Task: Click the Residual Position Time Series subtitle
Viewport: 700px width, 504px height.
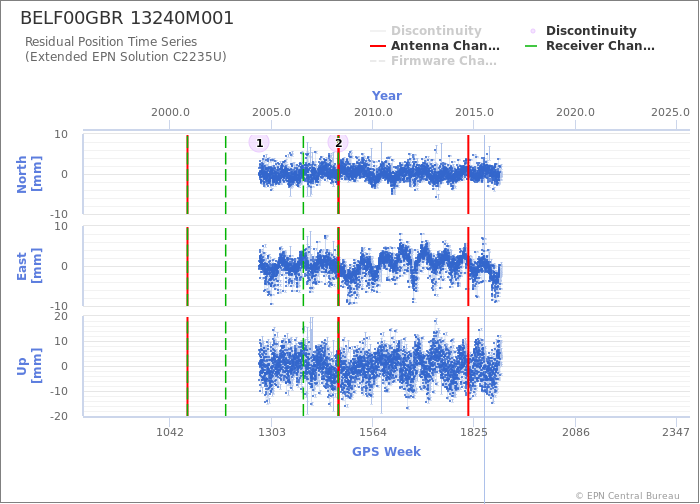Action: 111,42
